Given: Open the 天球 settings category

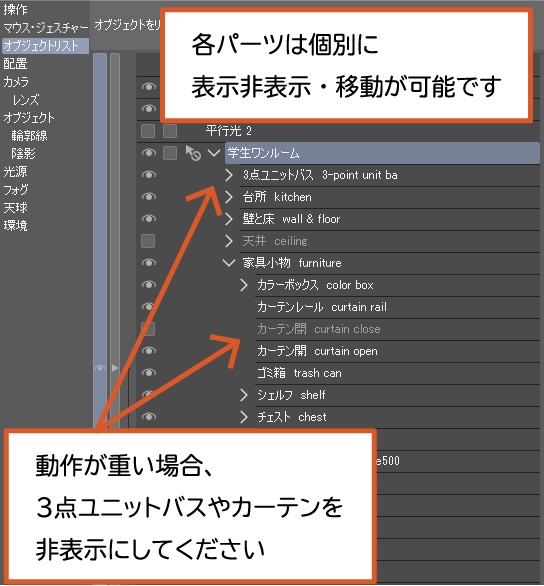Looking at the screenshot, I should point(15,207).
